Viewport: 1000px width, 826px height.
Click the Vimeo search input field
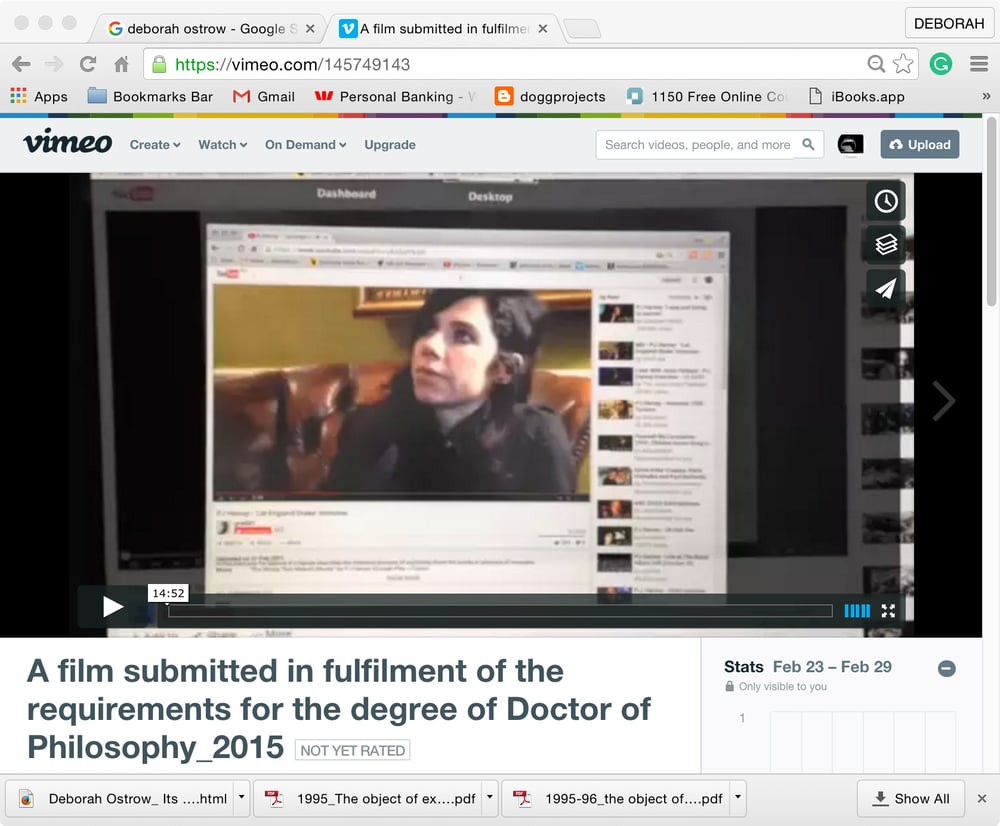pyautogui.click(x=698, y=144)
